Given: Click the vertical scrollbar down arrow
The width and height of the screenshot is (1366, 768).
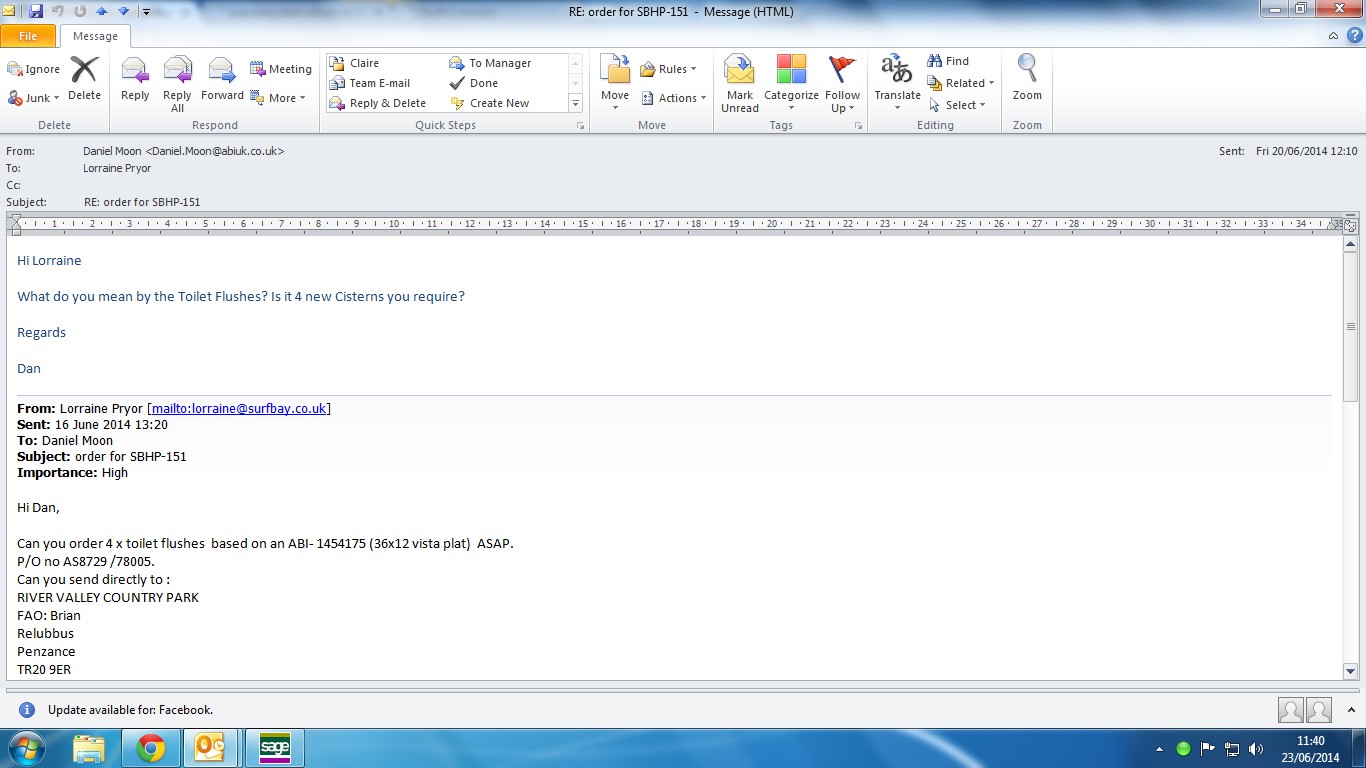Looking at the screenshot, I should point(1351,672).
